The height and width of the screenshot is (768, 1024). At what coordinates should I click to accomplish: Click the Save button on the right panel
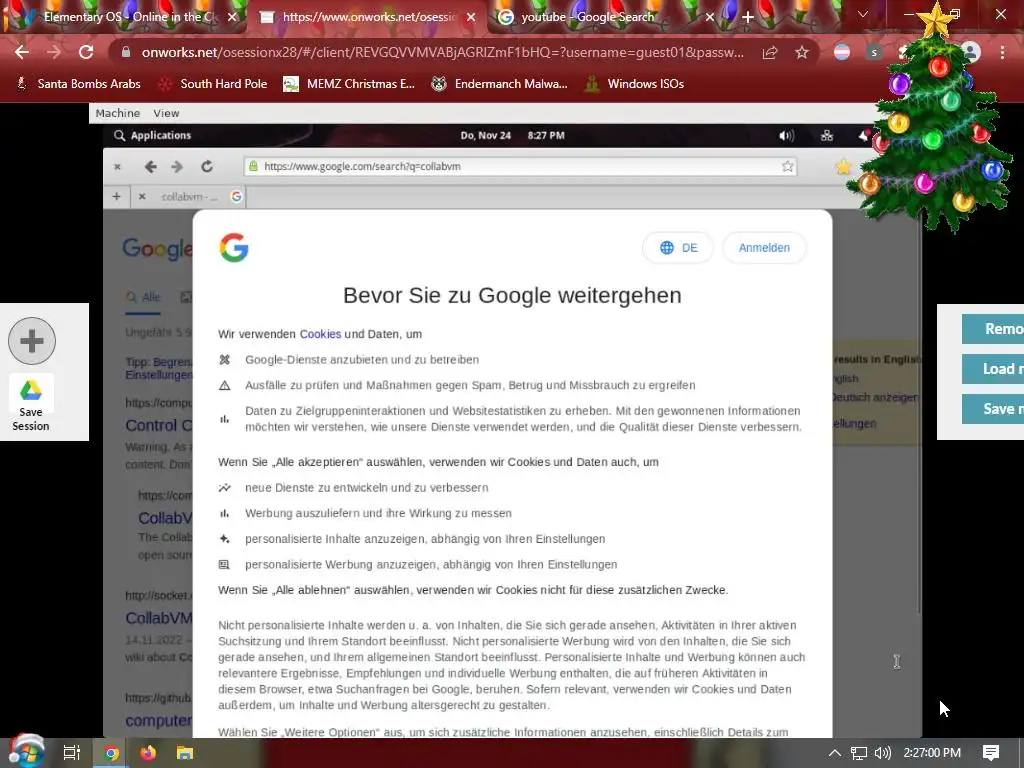[x=993, y=409]
